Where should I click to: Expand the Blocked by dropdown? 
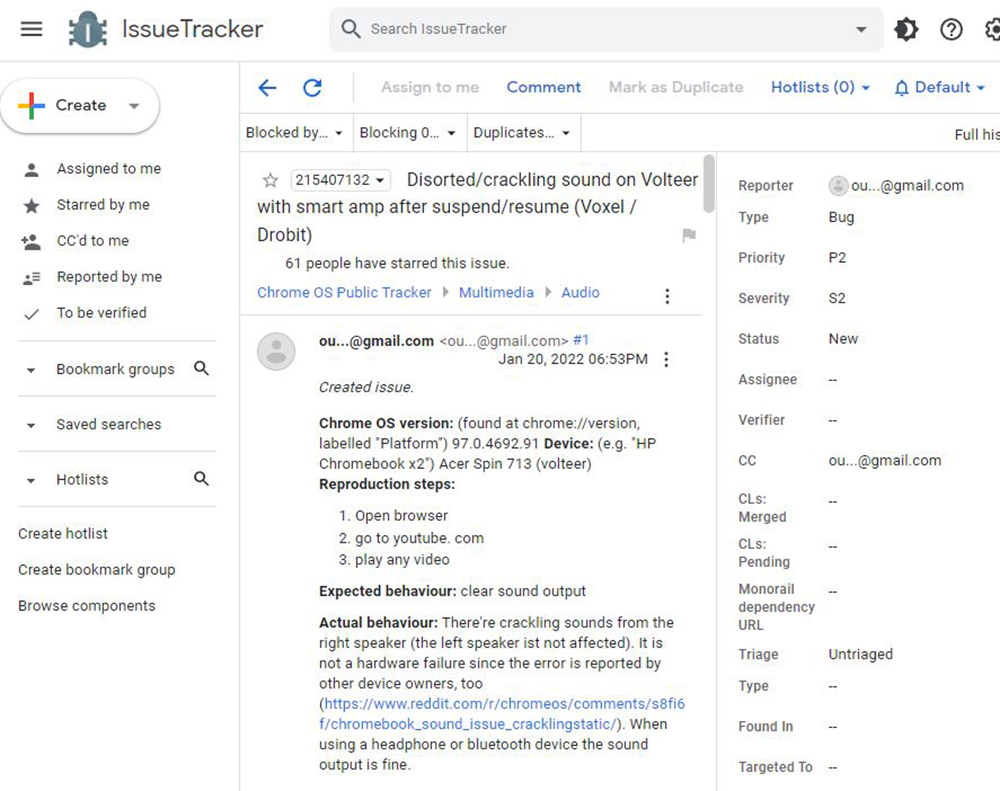point(295,133)
